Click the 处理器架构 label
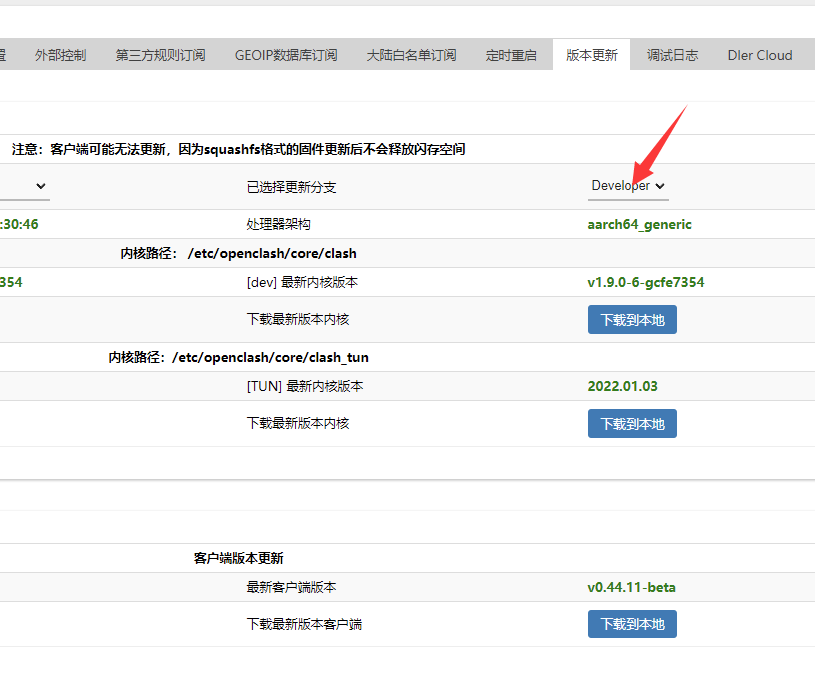The height and width of the screenshot is (673, 815). pyautogui.click(x=278, y=225)
